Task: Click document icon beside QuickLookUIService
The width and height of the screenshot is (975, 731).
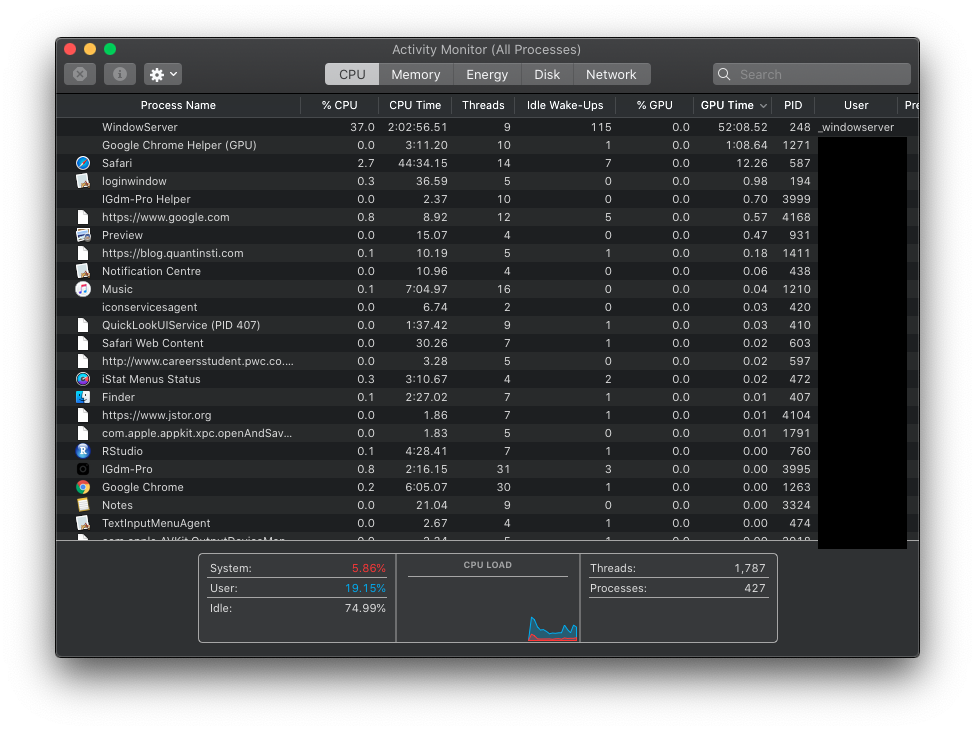Action: point(83,325)
